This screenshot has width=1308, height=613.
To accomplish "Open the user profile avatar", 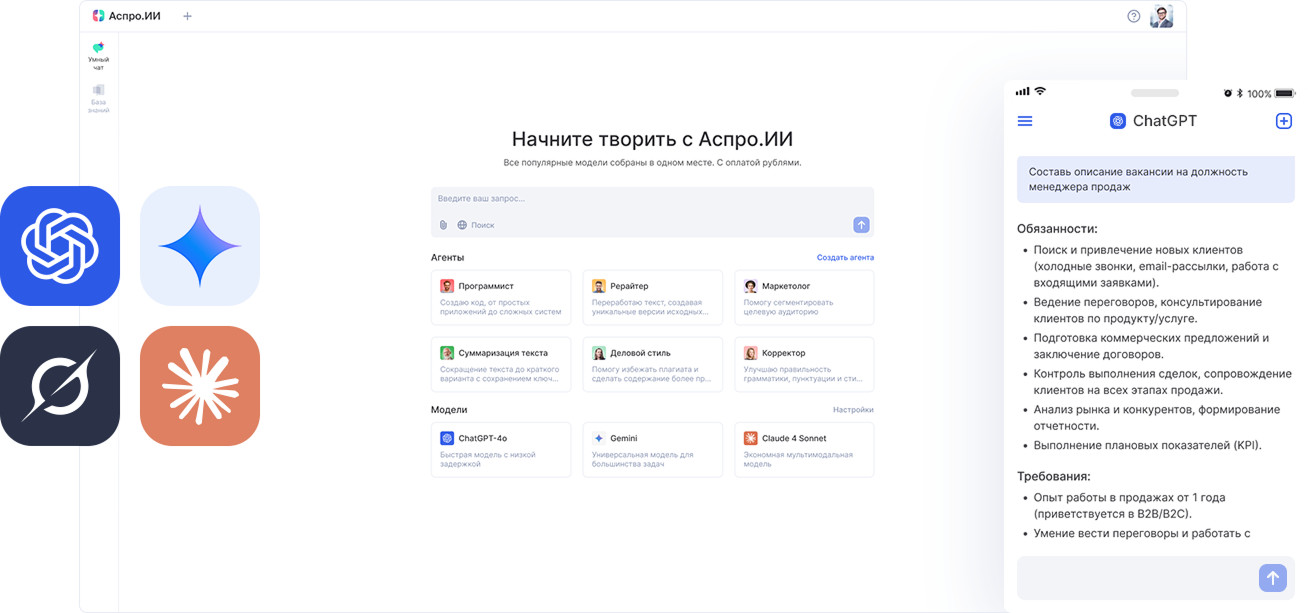I will (x=1161, y=16).
